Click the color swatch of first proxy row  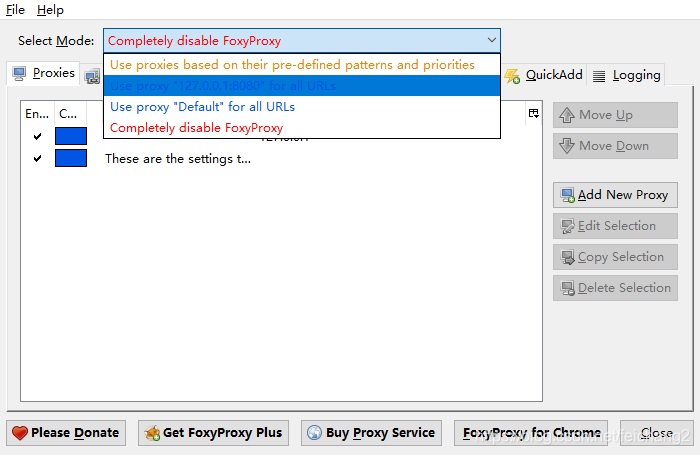[x=71, y=136]
